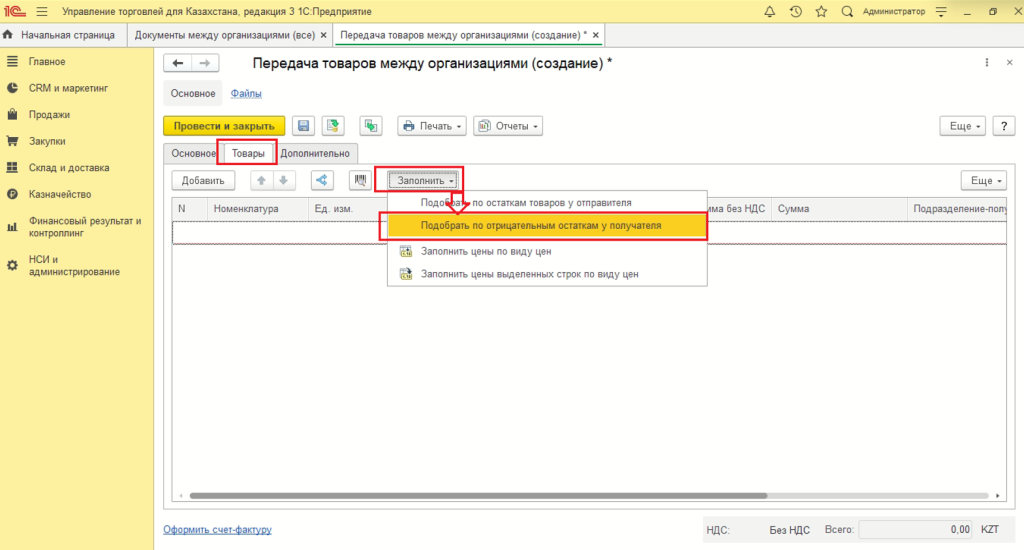Click the Подразделение-получатель column header
This screenshot has width=1024, height=550.
tap(959, 208)
